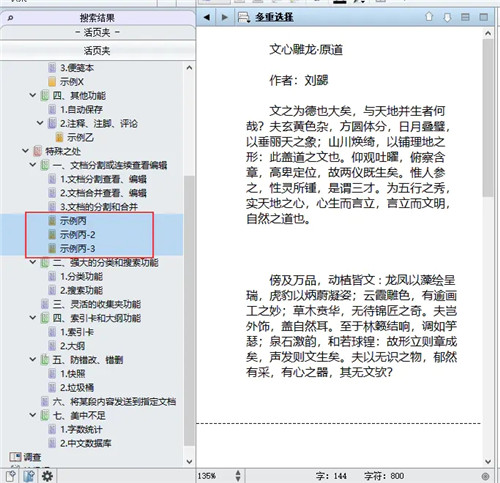Open the gear actions menu in the binder footer
The image size is (500, 483).
(x=47, y=476)
